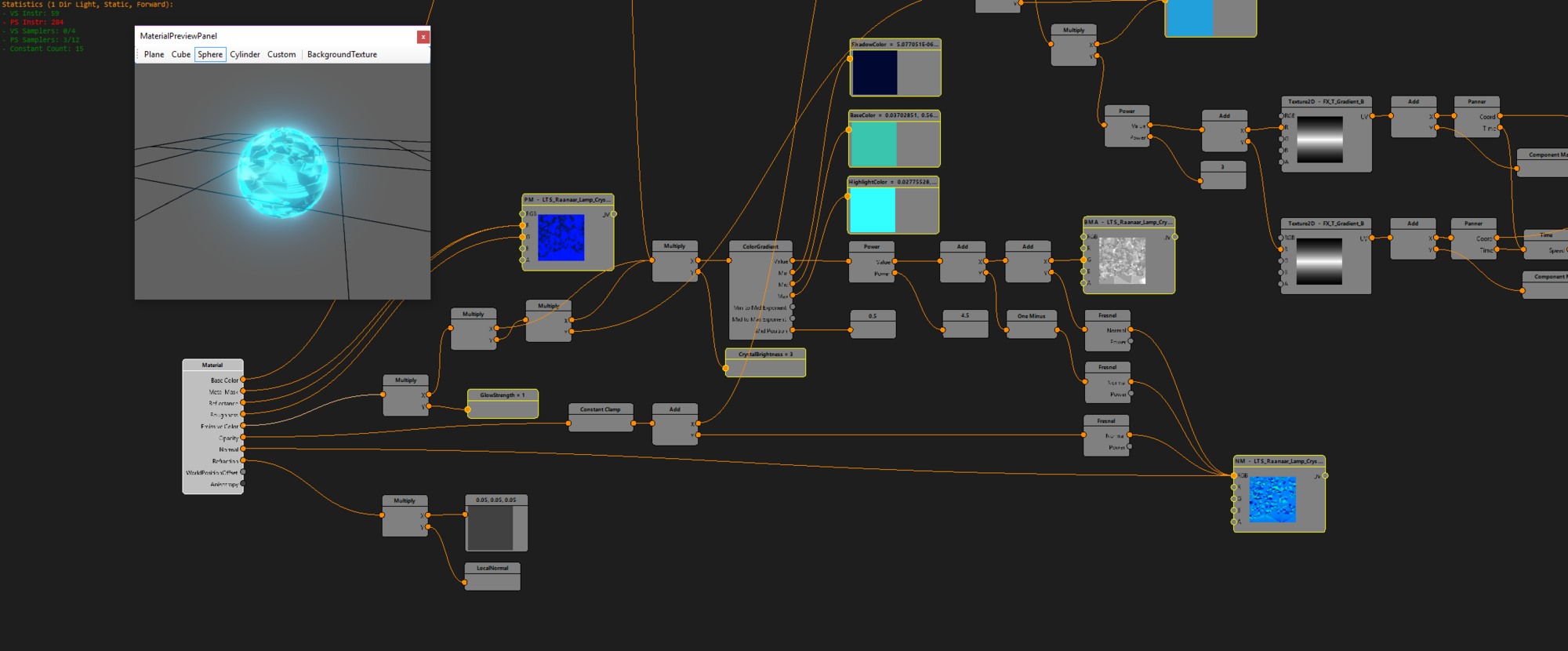The width and height of the screenshot is (1568, 651).
Task: Click the BMA texture node's gray thumbnail
Action: click(1122, 260)
